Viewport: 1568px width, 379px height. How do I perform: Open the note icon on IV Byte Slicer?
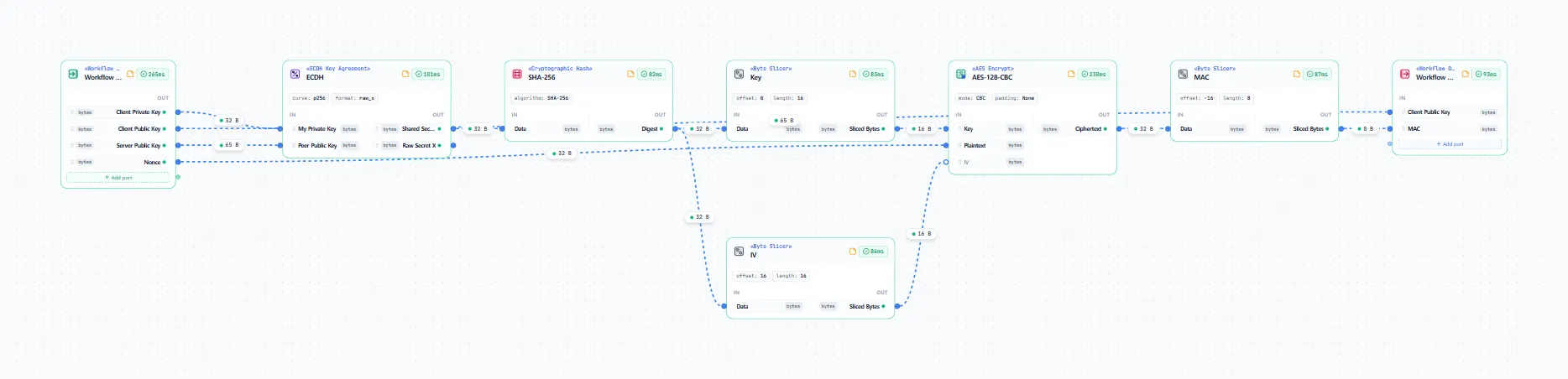(x=853, y=252)
